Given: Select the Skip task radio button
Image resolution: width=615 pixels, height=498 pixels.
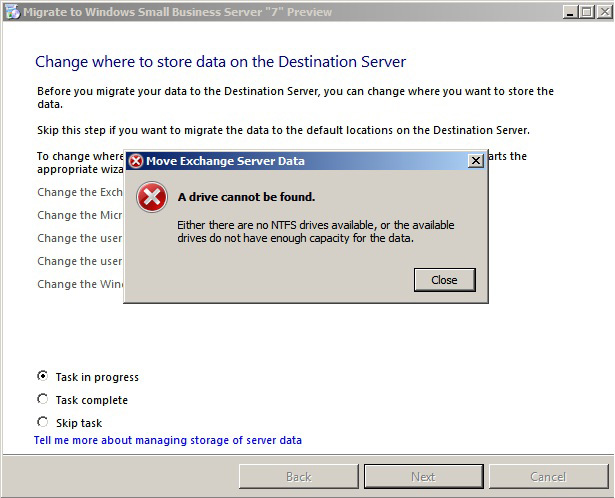Looking at the screenshot, I should click(42, 422).
